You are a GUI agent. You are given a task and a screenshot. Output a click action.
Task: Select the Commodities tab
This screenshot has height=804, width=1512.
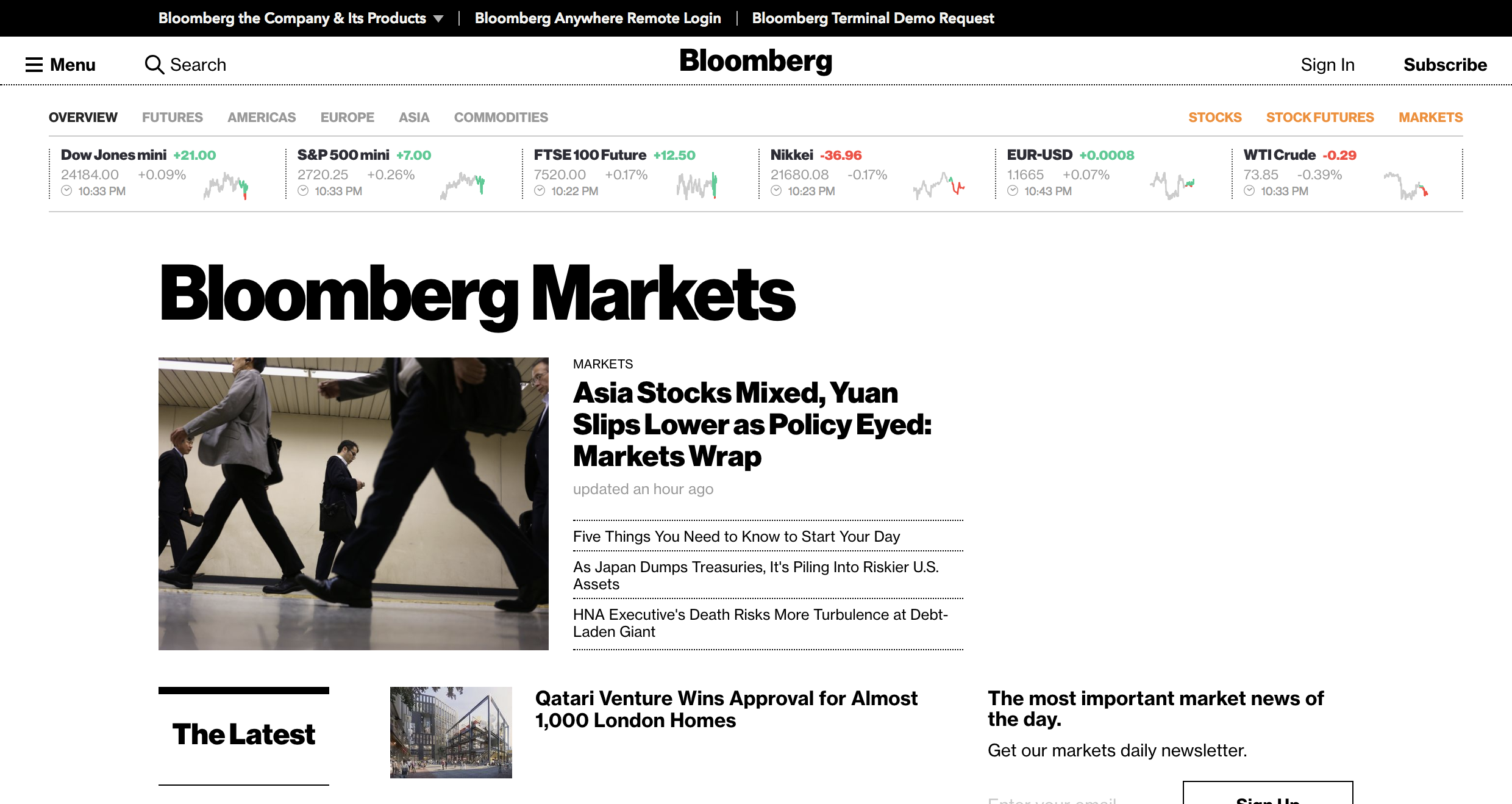click(501, 117)
